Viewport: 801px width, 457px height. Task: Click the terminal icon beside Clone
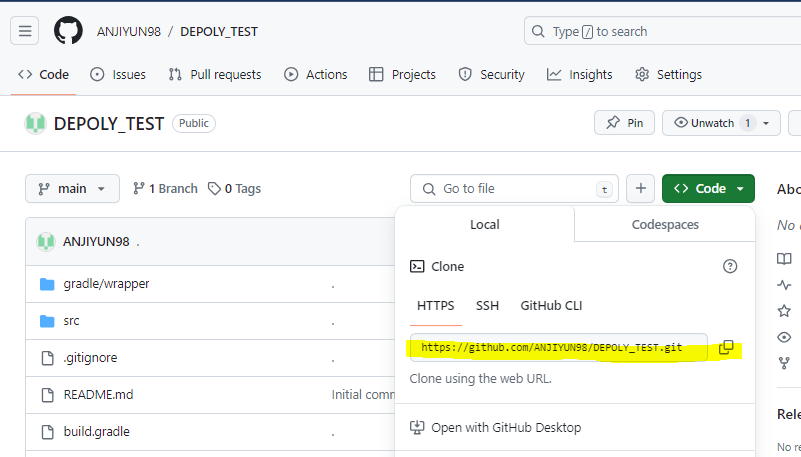click(417, 266)
